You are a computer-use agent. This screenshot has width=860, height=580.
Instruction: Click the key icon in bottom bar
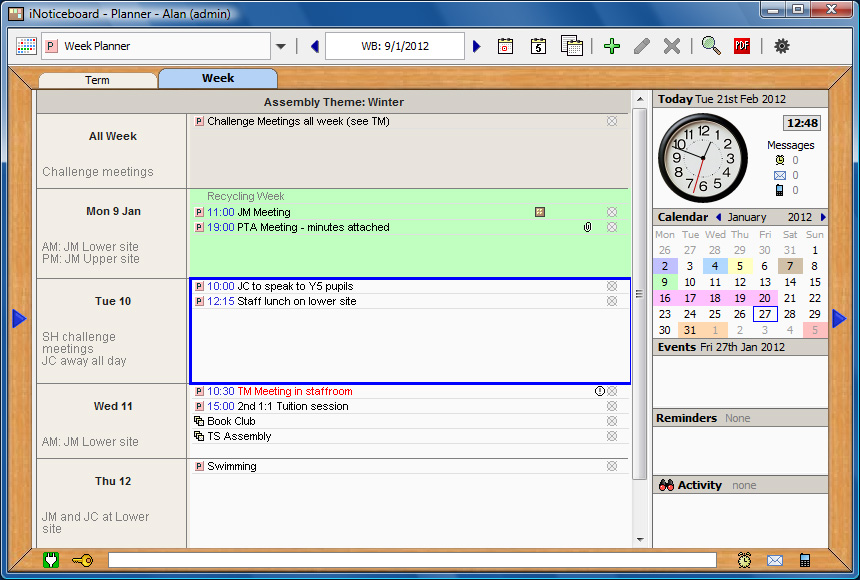tap(82, 560)
